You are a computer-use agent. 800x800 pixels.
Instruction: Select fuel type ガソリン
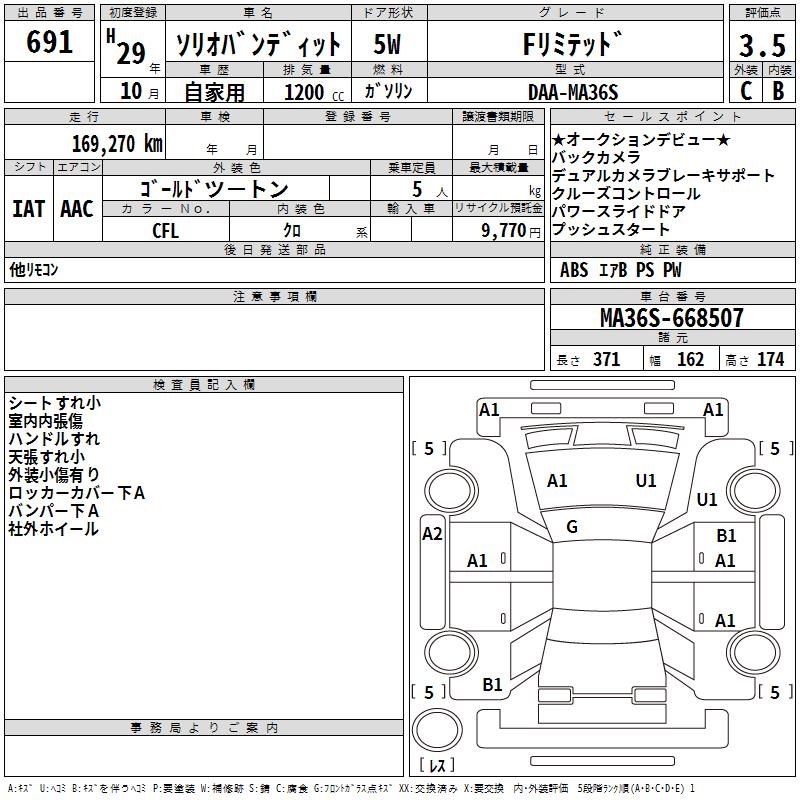(388, 91)
